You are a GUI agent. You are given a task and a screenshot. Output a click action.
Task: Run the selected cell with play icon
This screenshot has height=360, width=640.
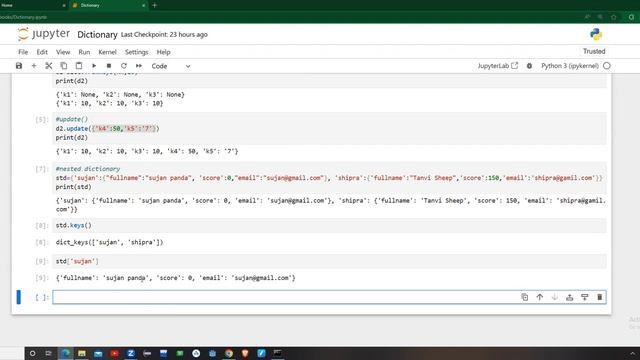coord(94,66)
